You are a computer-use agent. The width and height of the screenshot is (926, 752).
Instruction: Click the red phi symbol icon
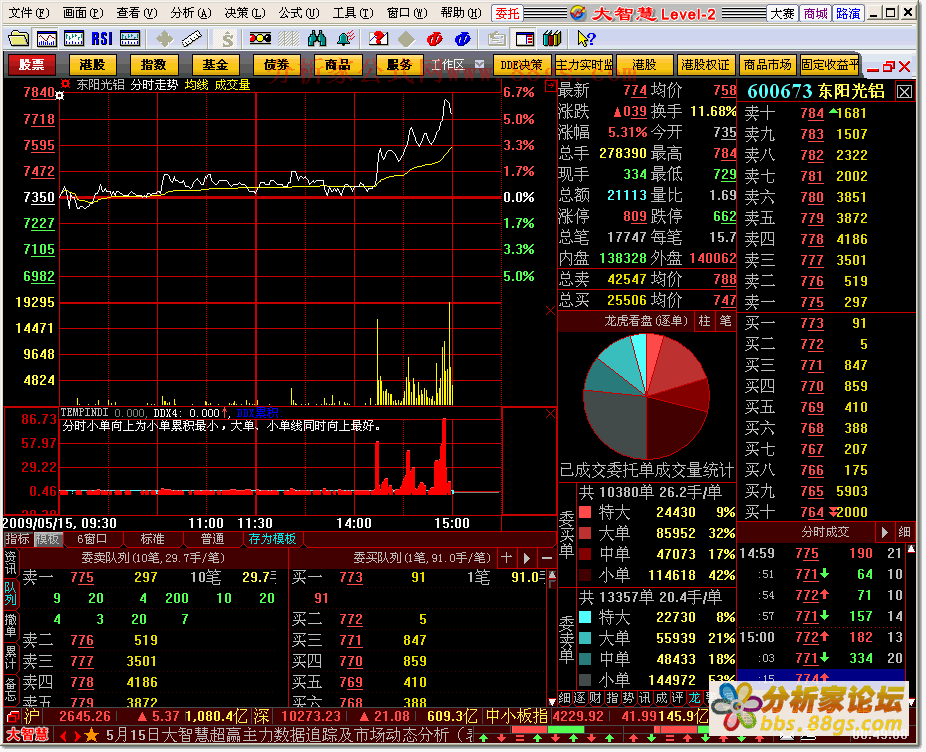[435, 39]
